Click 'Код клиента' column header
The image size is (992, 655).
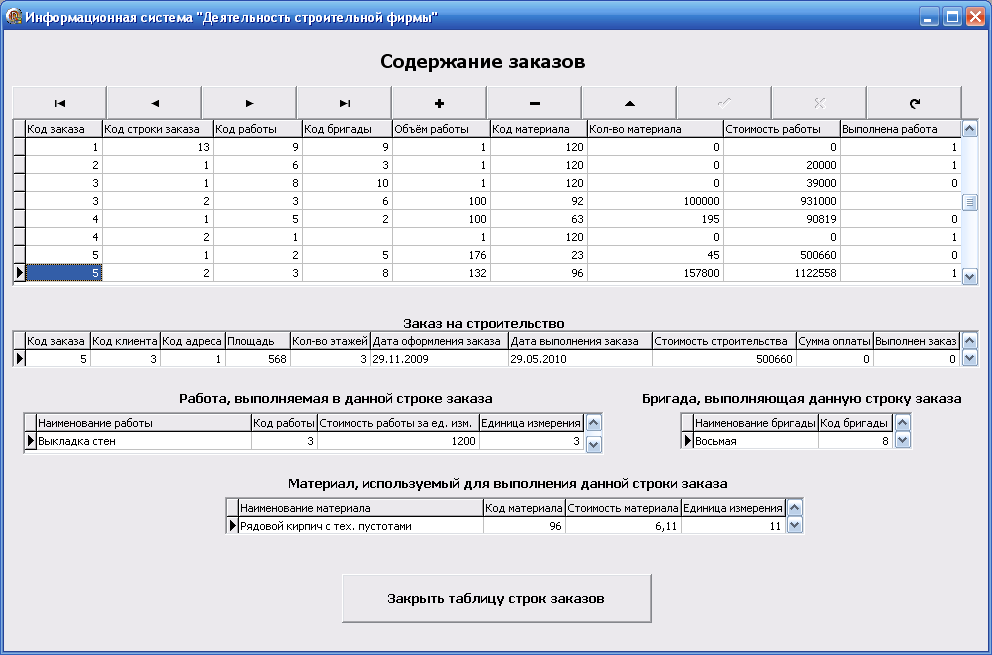click(125, 341)
